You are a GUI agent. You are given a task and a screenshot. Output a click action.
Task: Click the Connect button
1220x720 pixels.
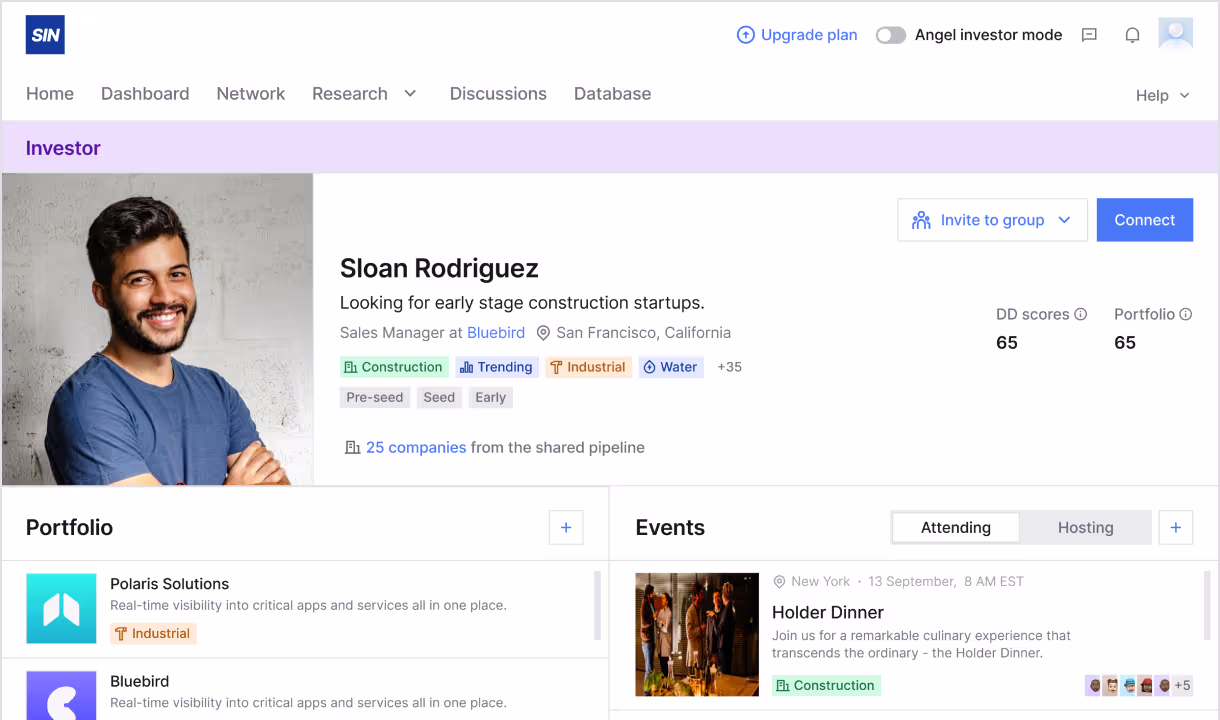(x=1145, y=220)
